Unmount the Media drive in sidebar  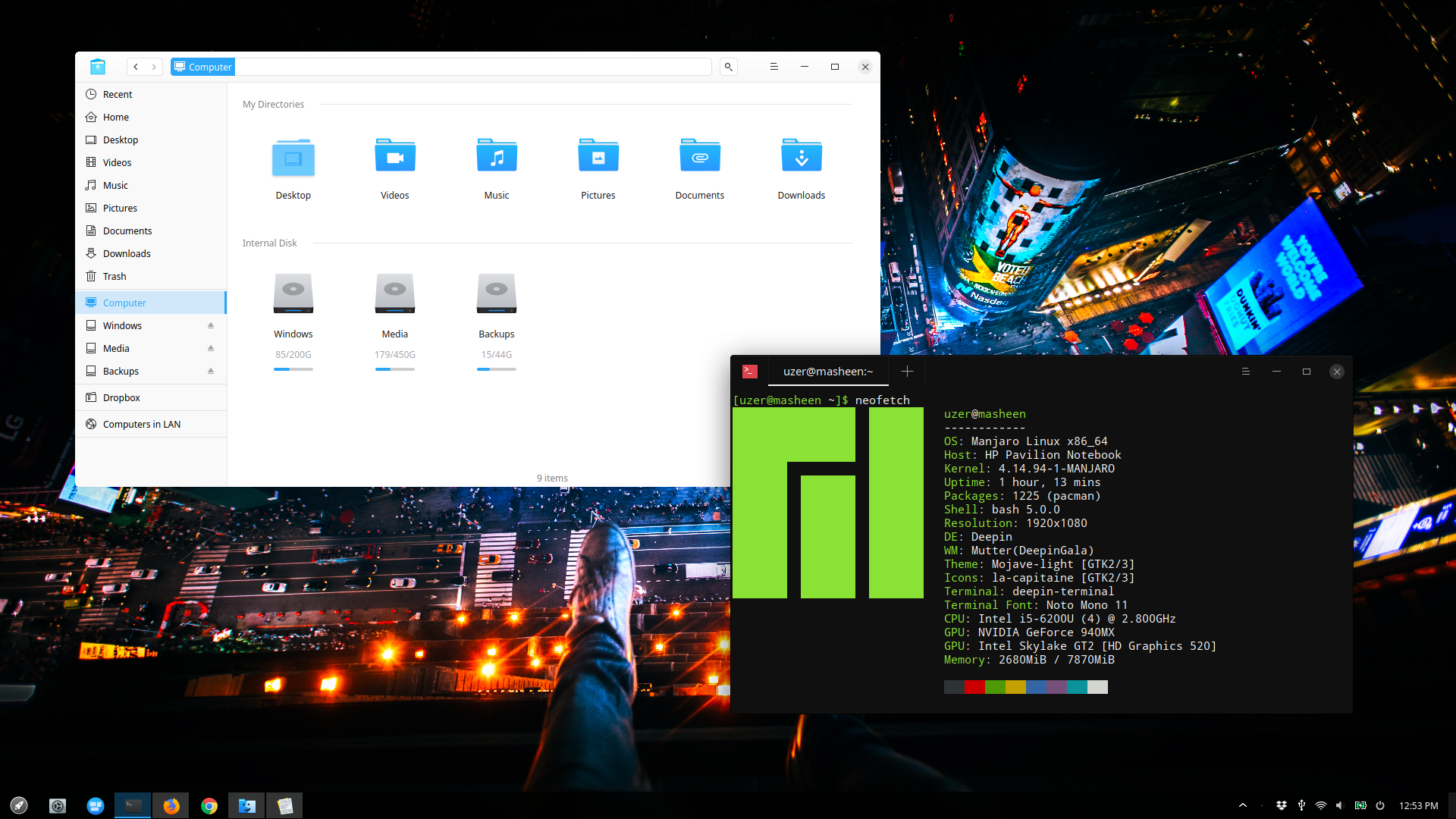[211, 348]
